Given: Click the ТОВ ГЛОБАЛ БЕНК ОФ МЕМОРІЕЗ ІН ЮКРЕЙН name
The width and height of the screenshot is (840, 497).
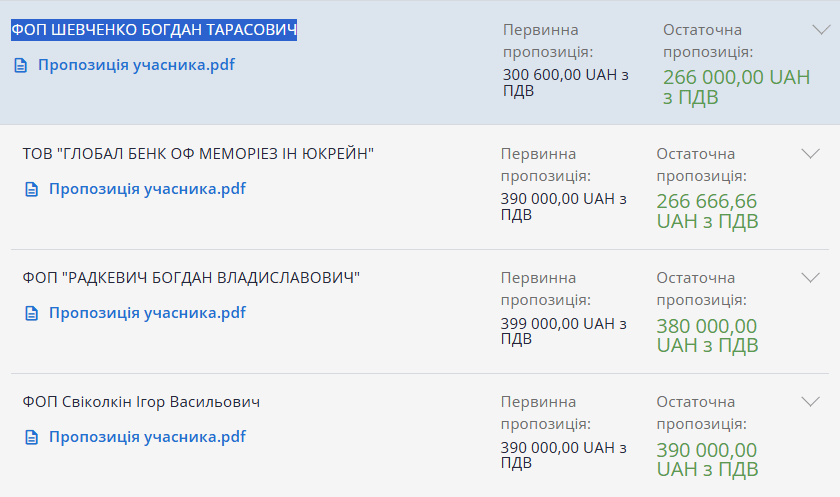Looking at the screenshot, I should point(198,154).
